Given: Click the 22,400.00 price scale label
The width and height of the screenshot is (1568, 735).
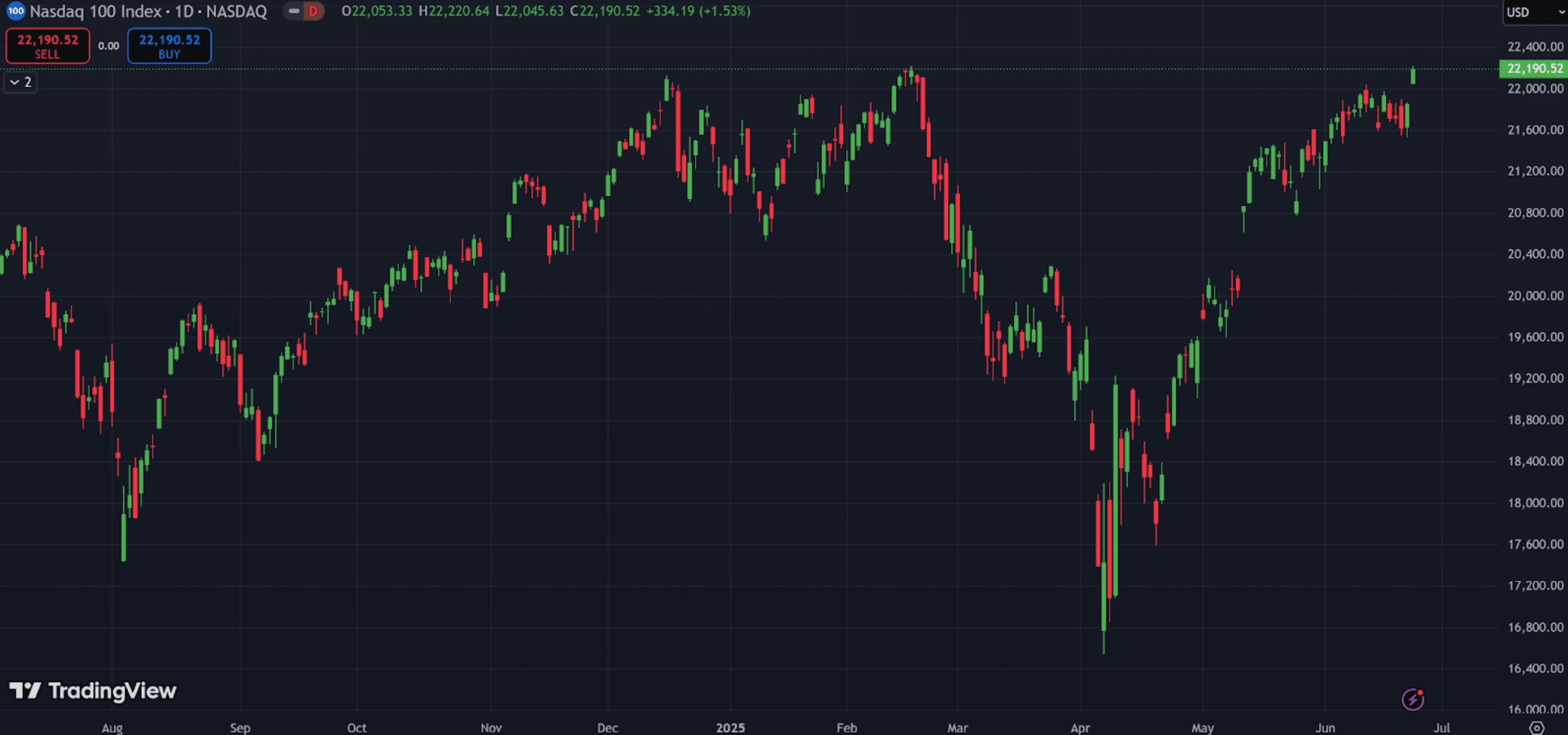Looking at the screenshot, I should [x=1535, y=47].
